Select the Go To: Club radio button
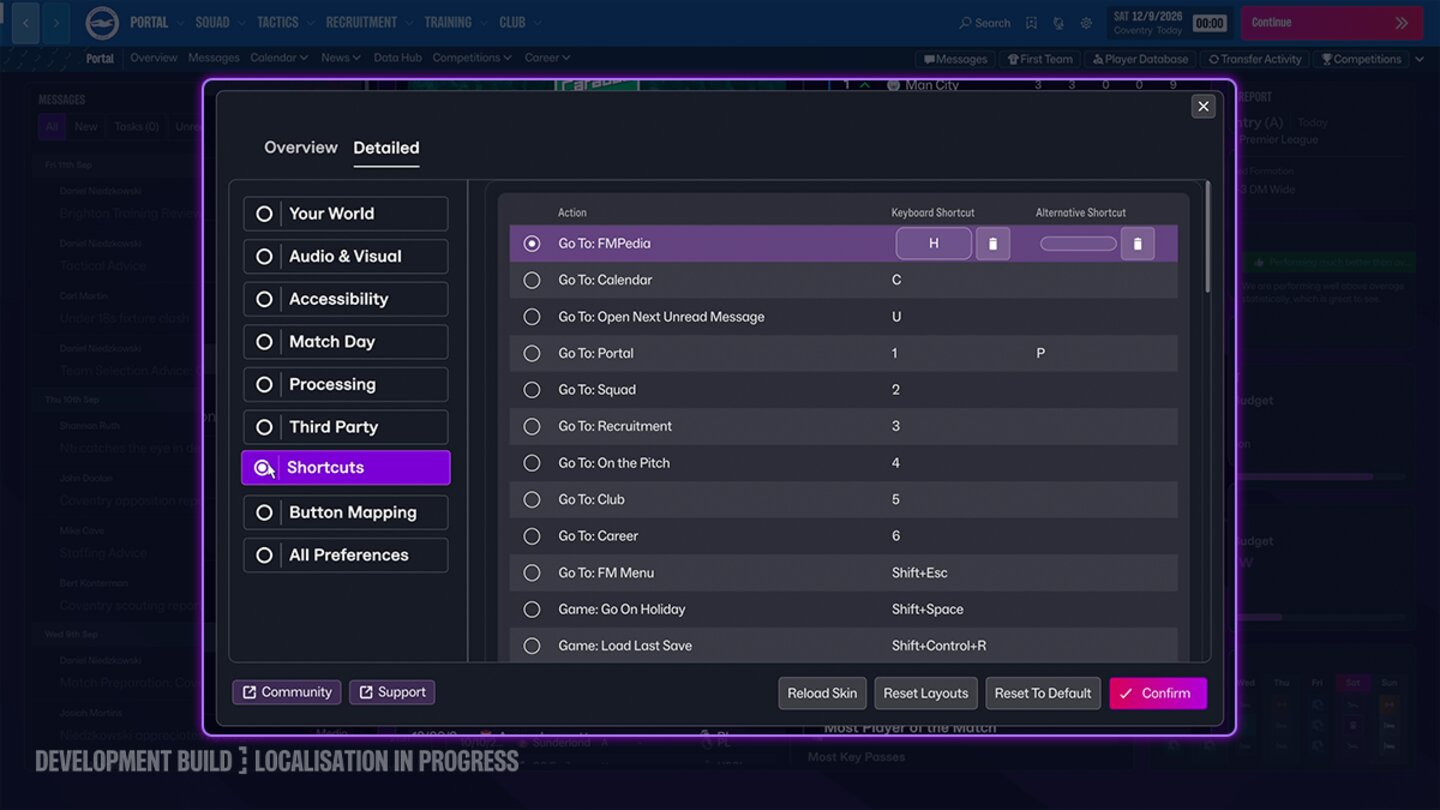 click(532, 499)
